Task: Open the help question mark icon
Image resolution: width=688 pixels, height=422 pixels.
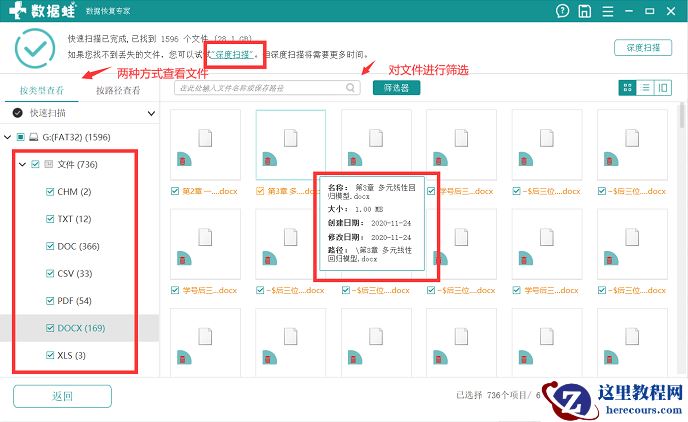Action: pyautogui.click(x=562, y=11)
